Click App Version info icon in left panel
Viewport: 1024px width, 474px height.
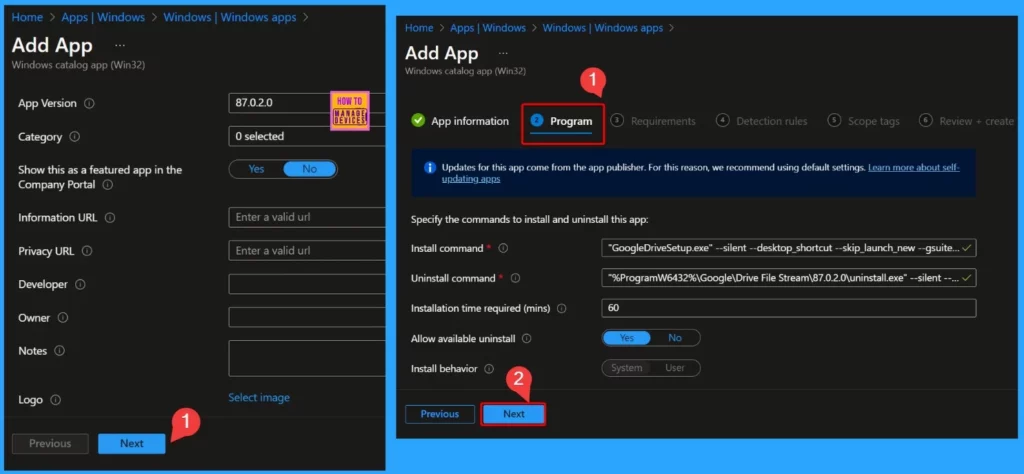(89, 103)
